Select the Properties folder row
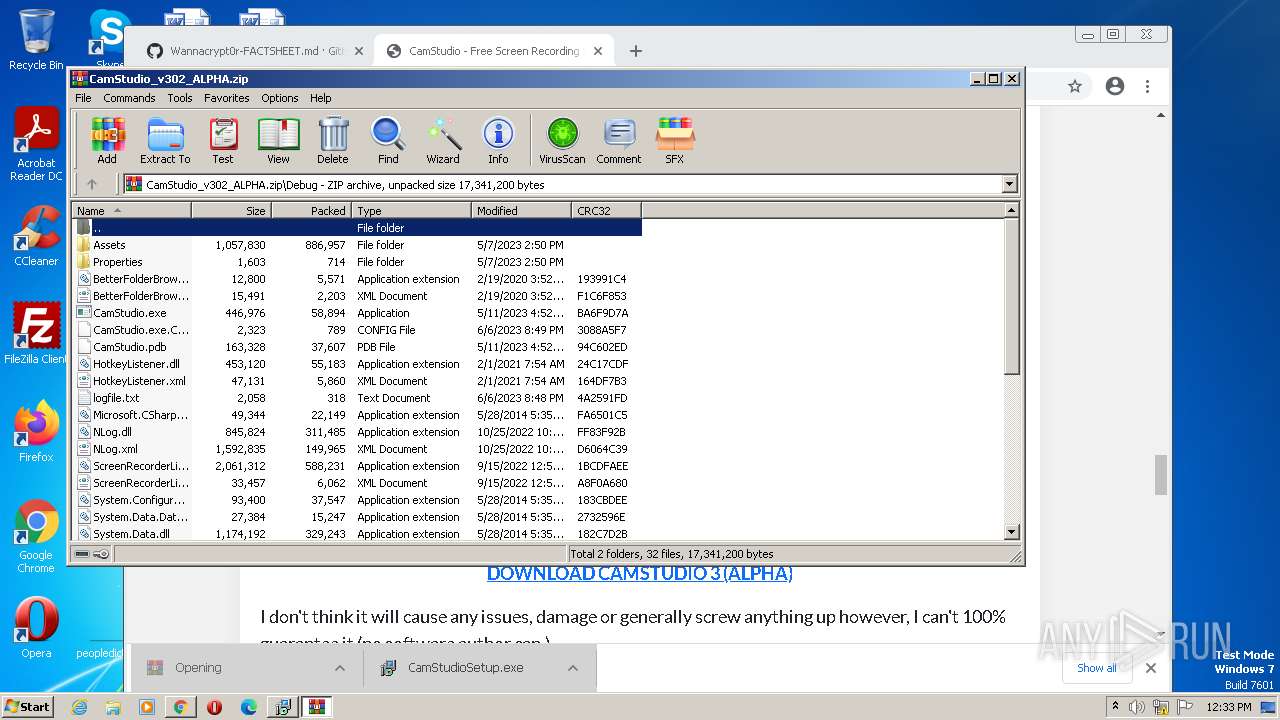 (x=357, y=262)
